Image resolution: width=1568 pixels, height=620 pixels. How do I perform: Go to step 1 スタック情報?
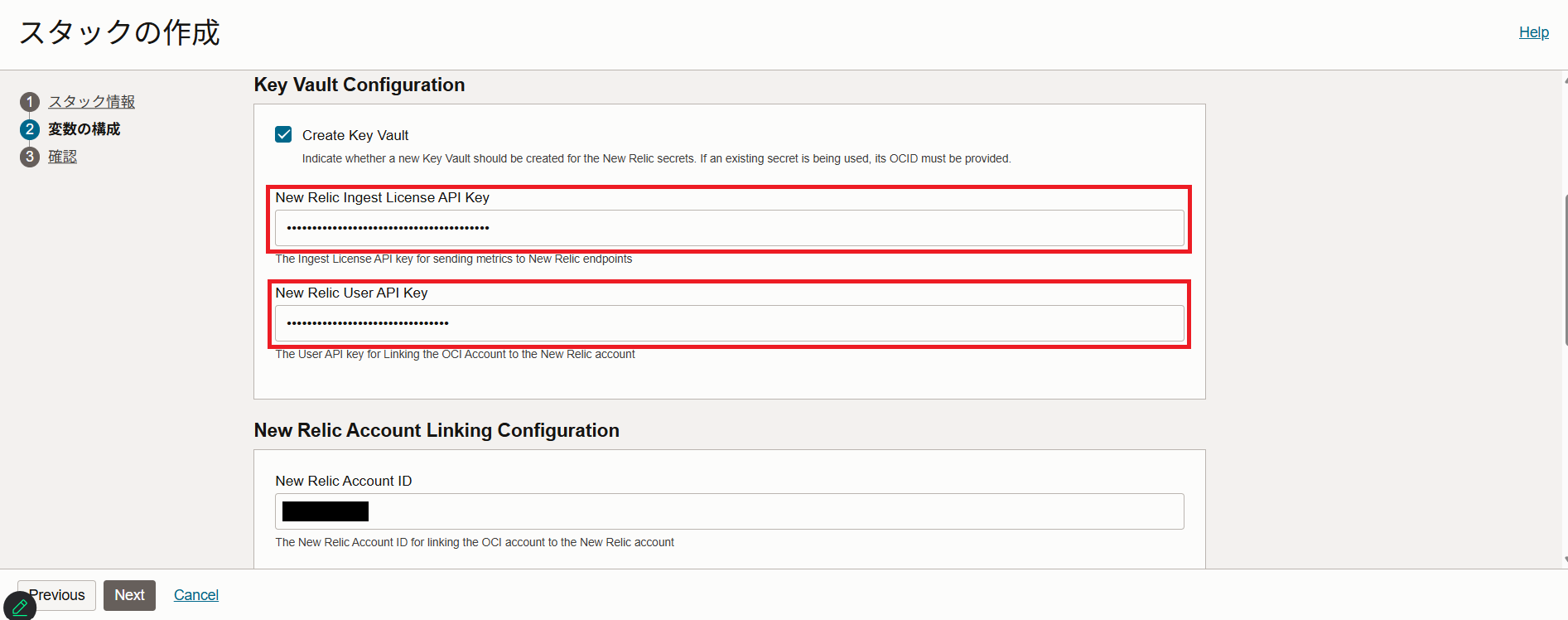click(91, 102)
